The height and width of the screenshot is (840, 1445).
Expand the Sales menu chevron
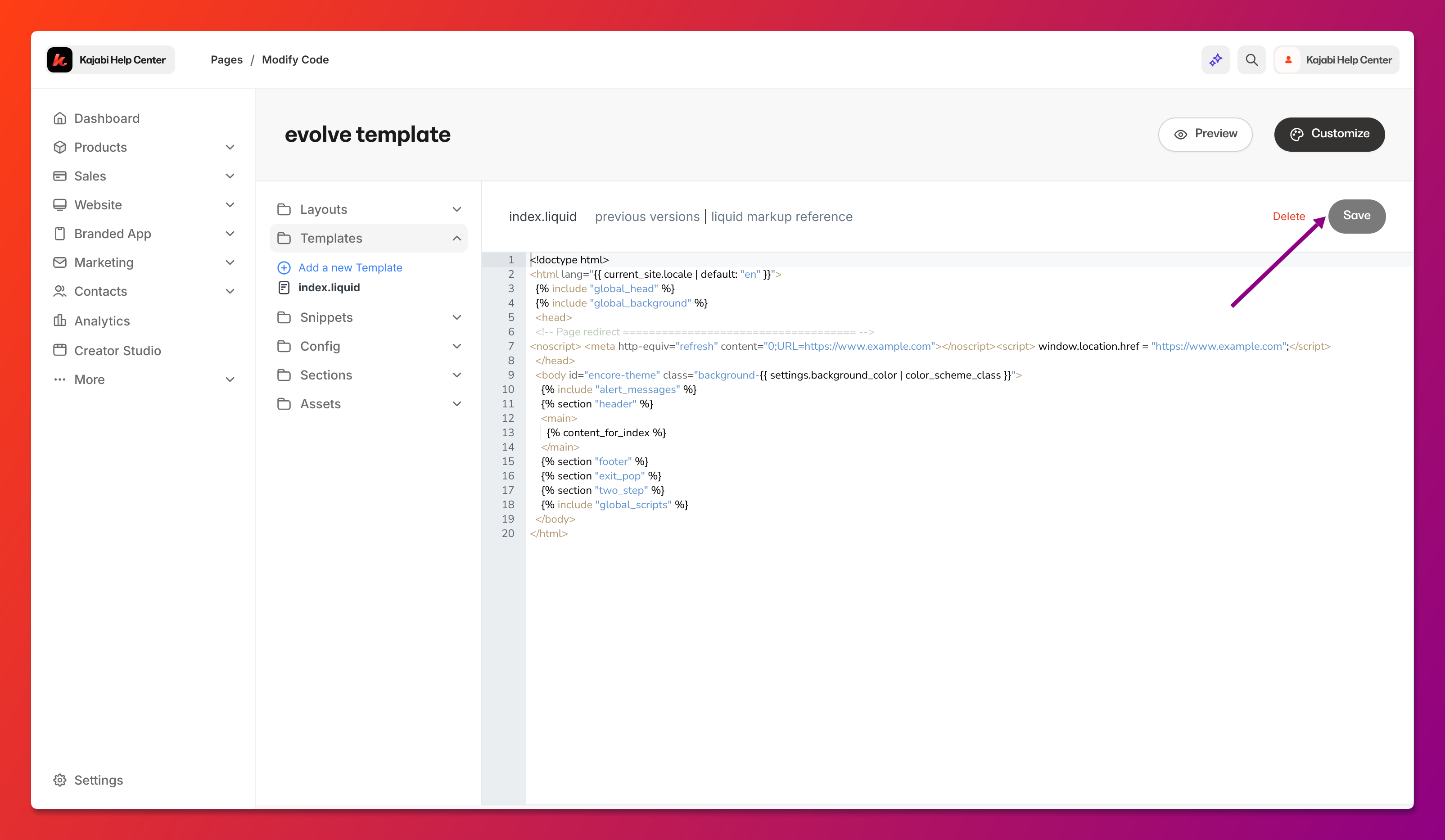(x=230, y=176)
